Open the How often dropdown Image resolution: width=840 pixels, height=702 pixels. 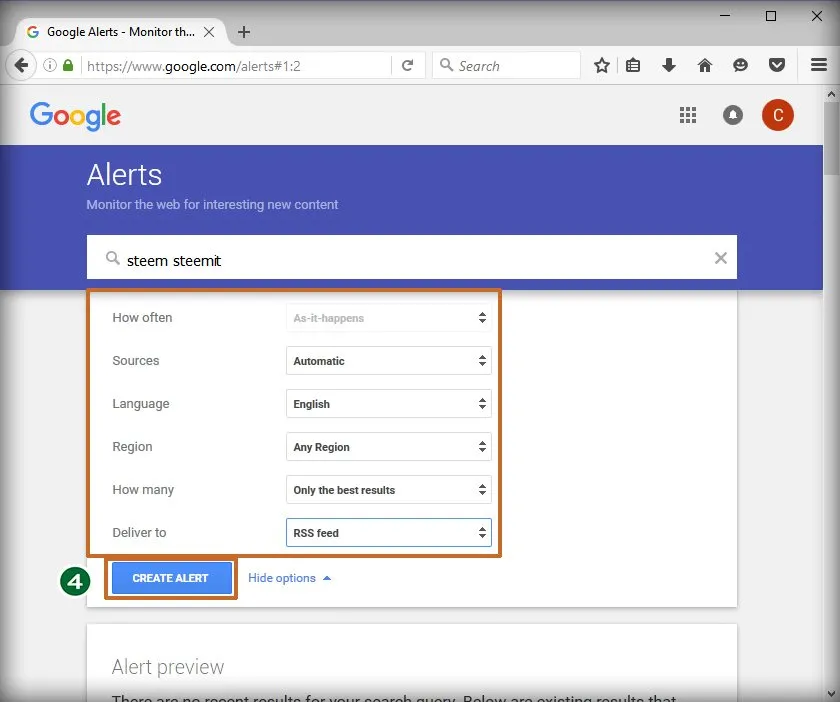pos(389,318)
